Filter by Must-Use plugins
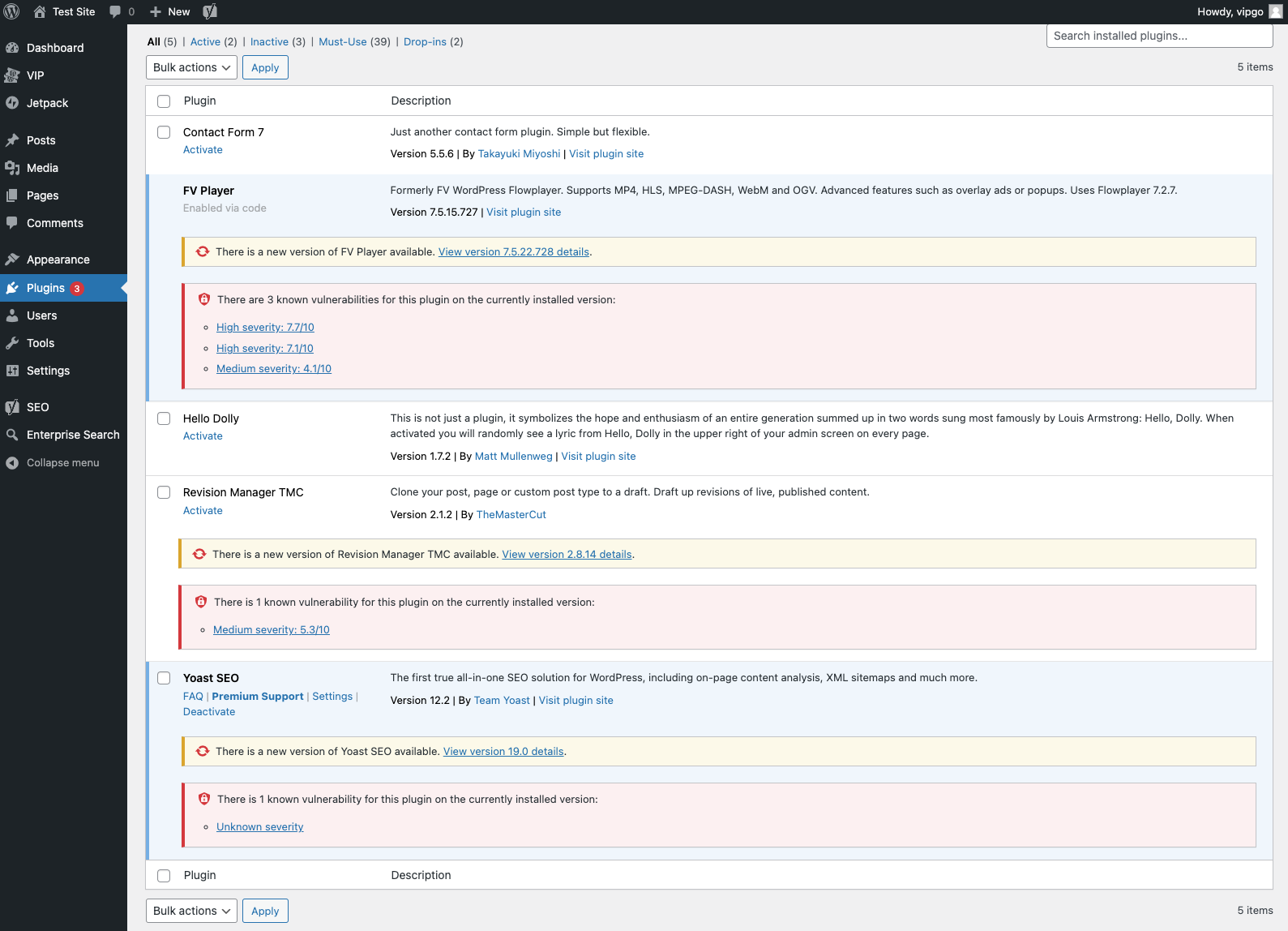This screenshot has height=931, width=1288. tap(343, 41)
